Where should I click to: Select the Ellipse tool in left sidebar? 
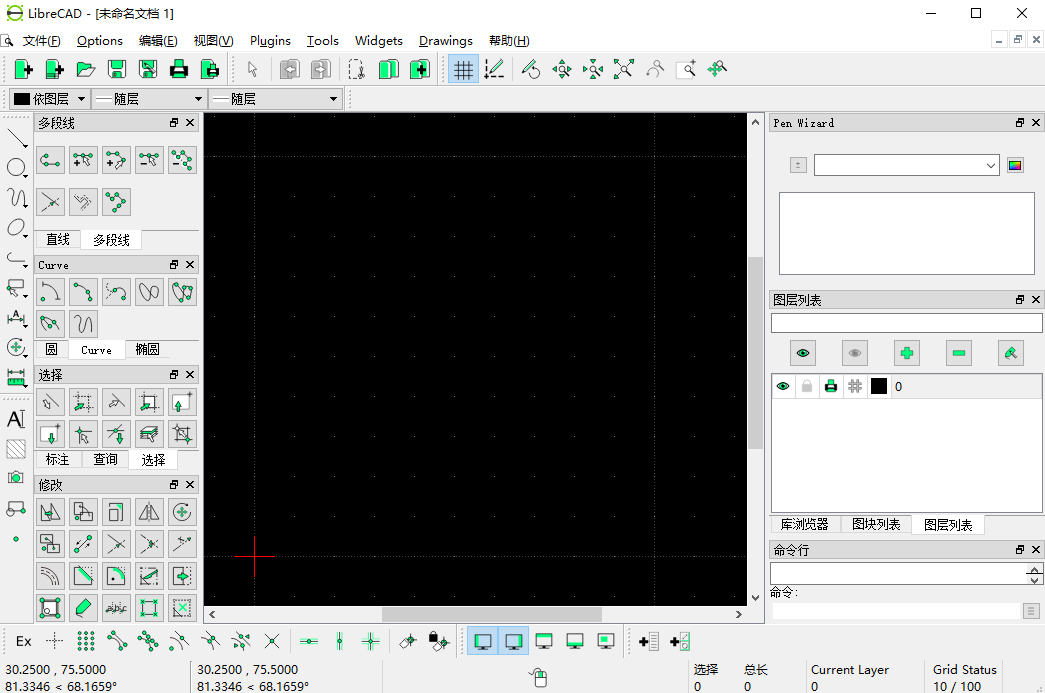point(15,228)
